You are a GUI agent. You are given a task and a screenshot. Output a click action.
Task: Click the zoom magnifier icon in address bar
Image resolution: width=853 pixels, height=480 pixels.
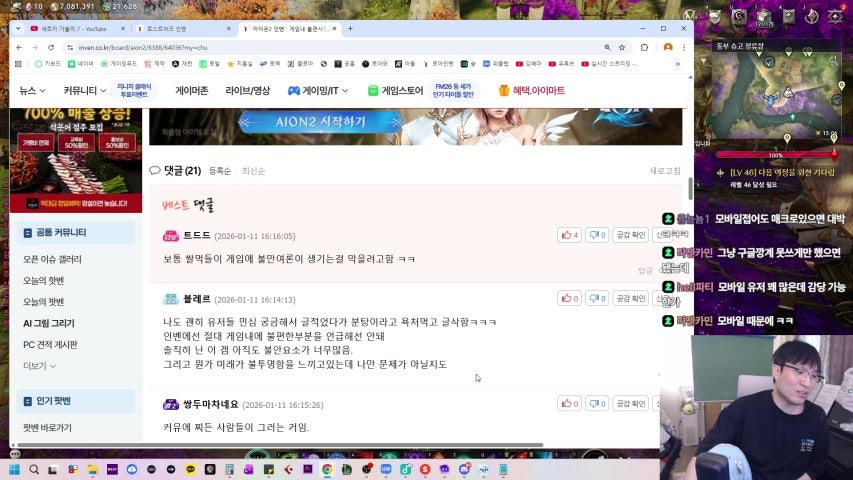(607, 48)
